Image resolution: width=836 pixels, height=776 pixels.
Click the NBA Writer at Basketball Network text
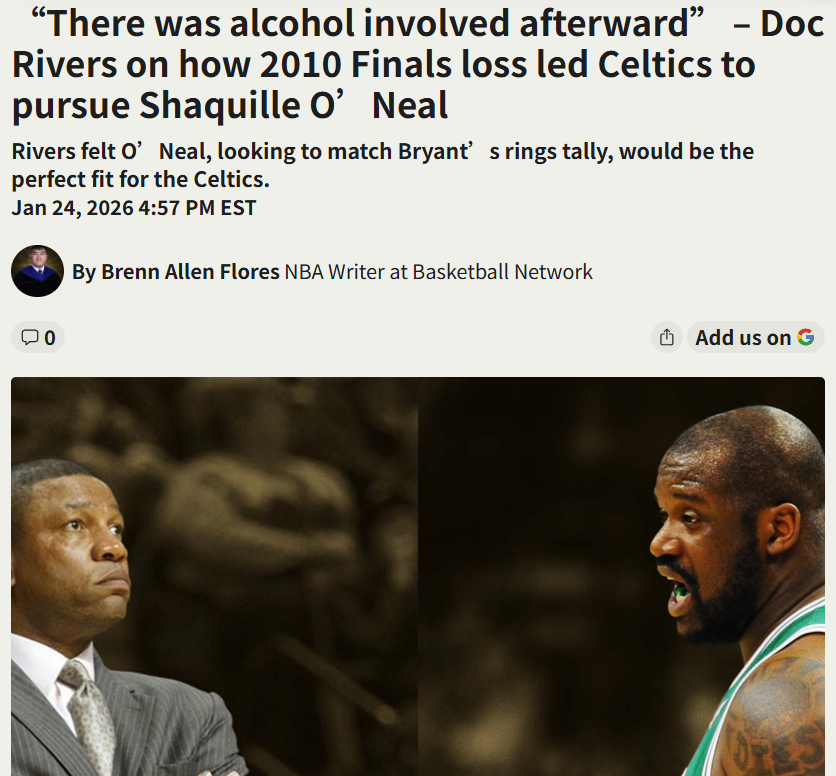click(438, 271)
